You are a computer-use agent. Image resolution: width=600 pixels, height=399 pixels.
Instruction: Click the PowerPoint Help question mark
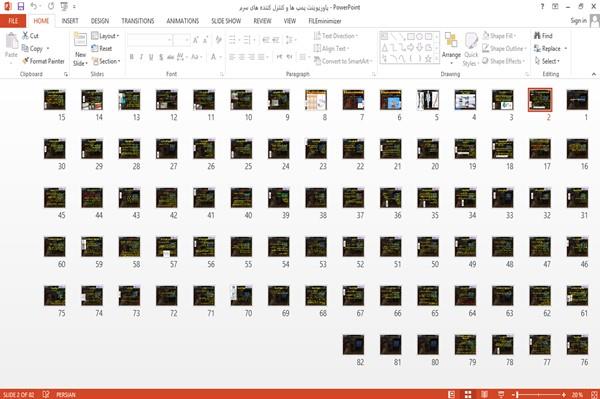tap(542, 7)
